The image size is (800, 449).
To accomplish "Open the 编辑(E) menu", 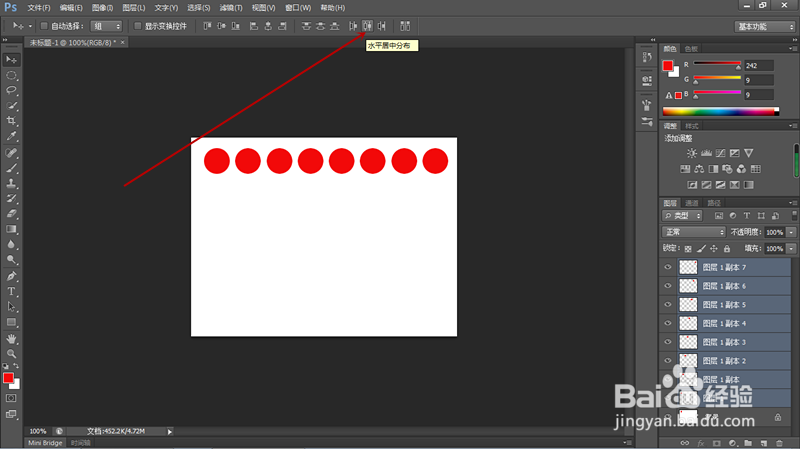I will (71, 8).
